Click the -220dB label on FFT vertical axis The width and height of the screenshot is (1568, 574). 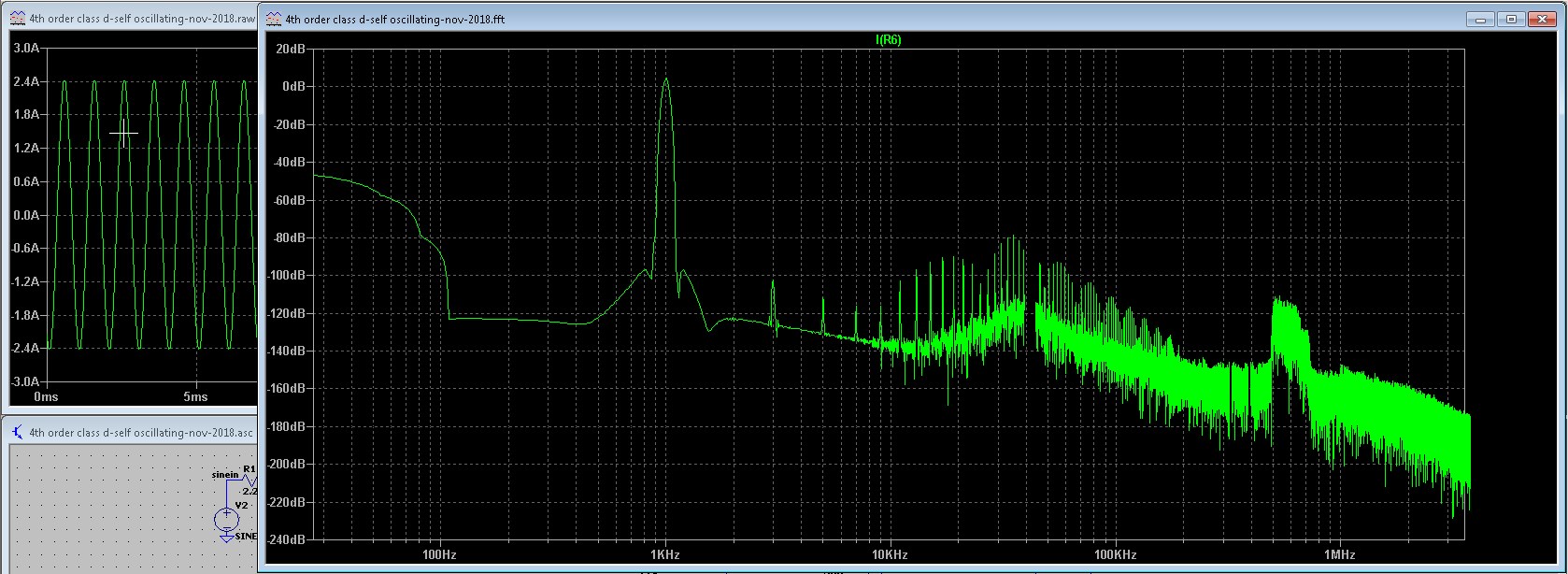pyautogui.click(x=285, y=502)
